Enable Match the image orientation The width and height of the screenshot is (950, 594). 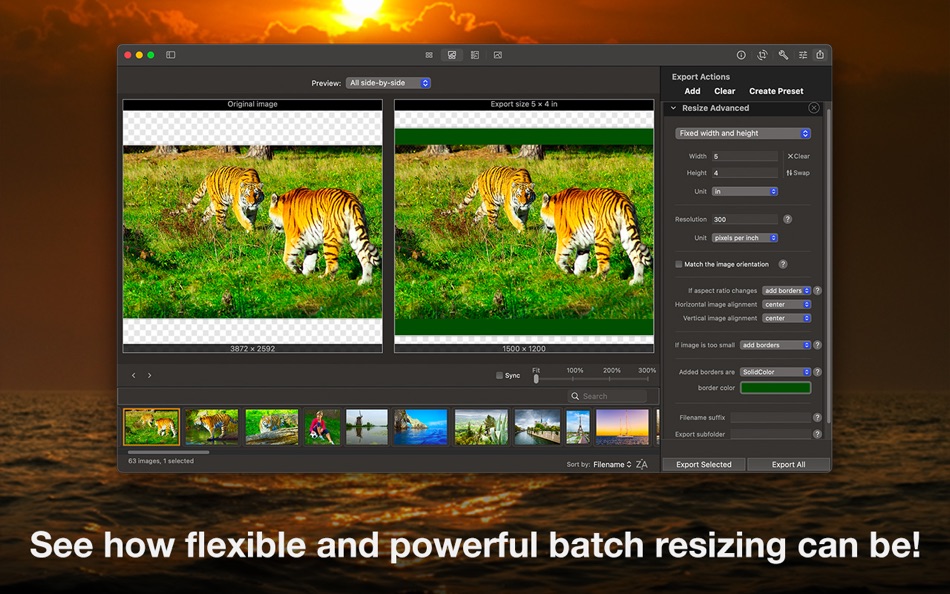coord(679,264)
